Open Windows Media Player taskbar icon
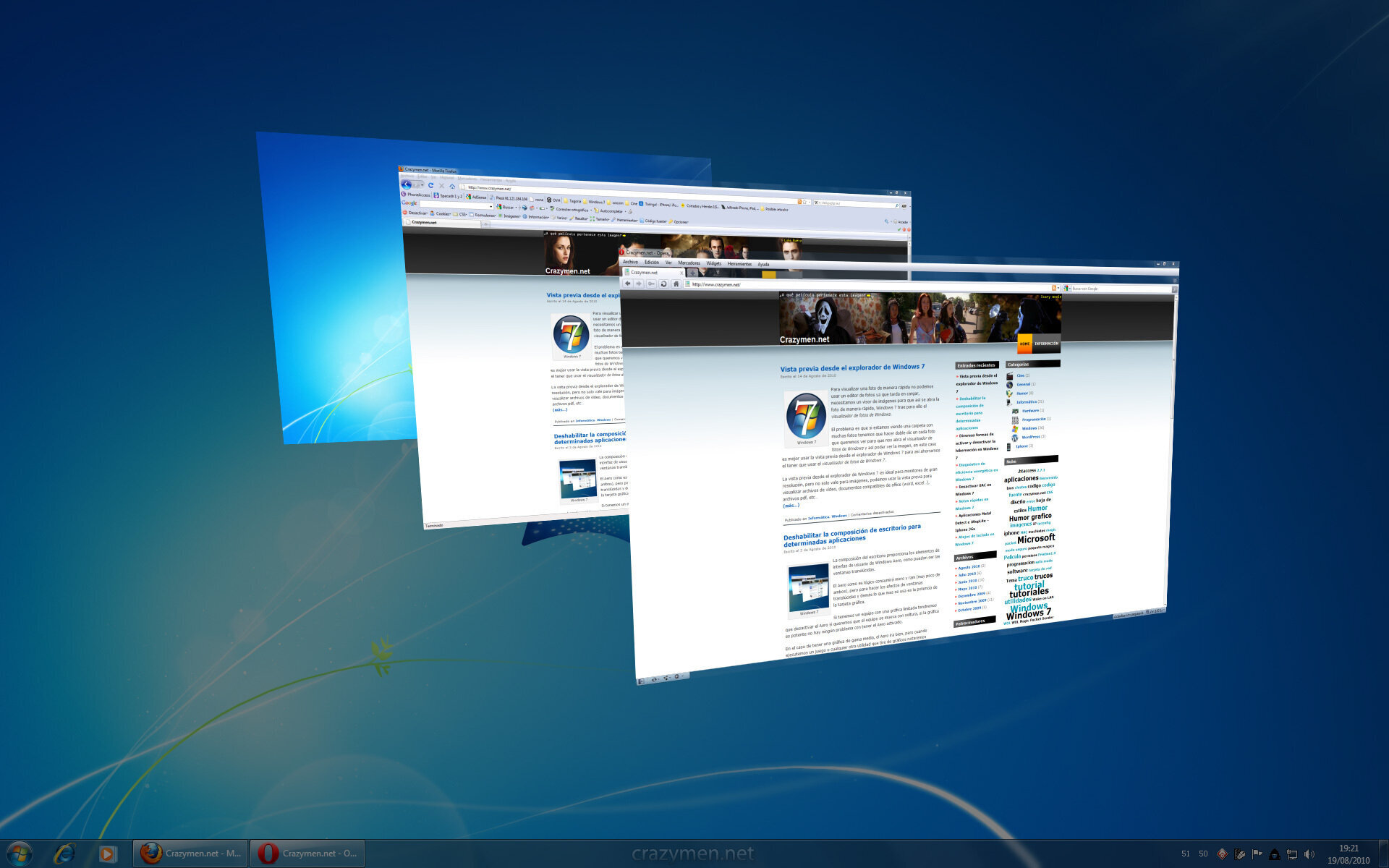The height and width of the screenshot is (868, 1389). (x=107, y=854)
